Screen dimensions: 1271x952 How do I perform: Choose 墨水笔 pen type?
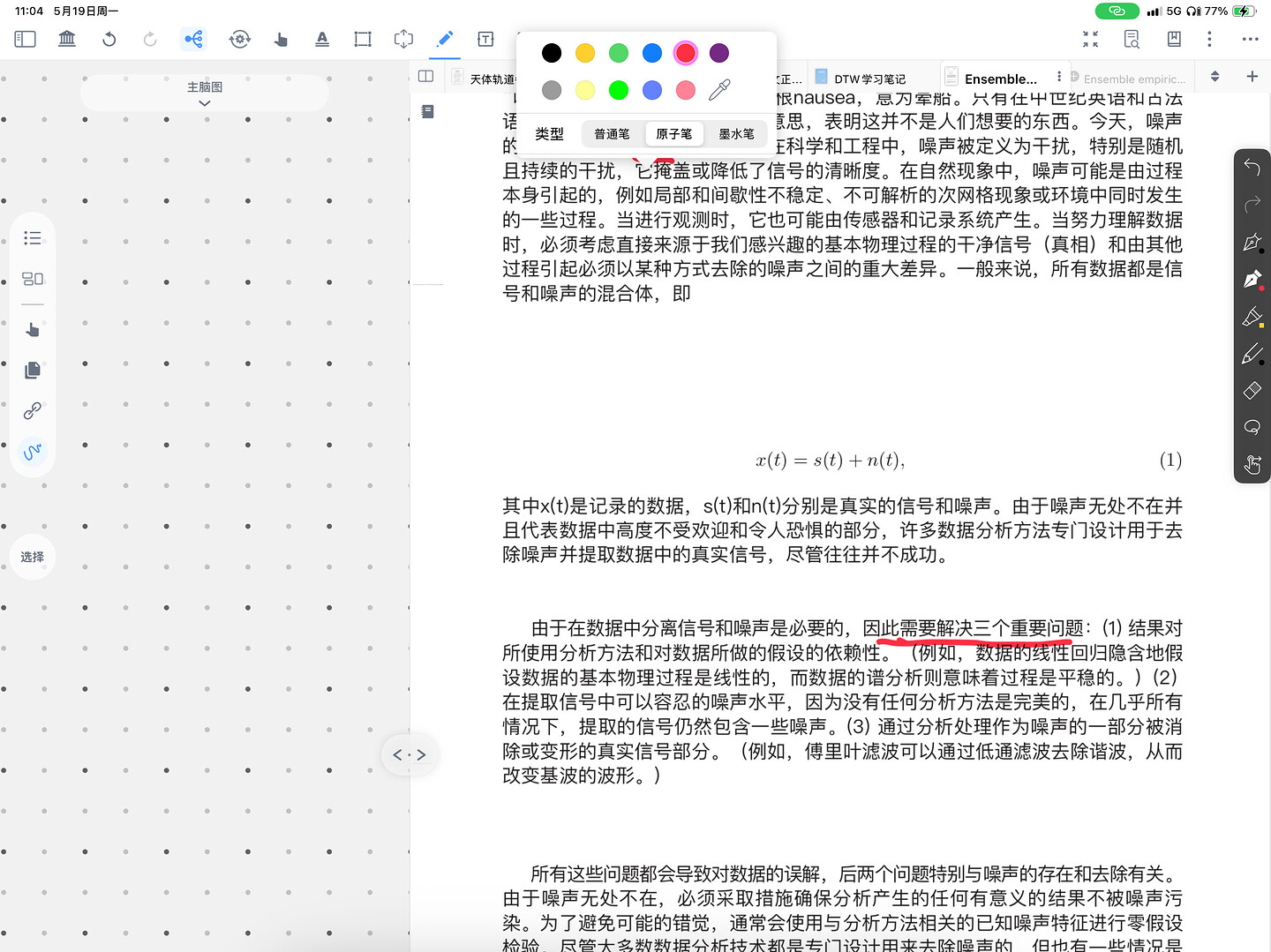click(736, 134)
